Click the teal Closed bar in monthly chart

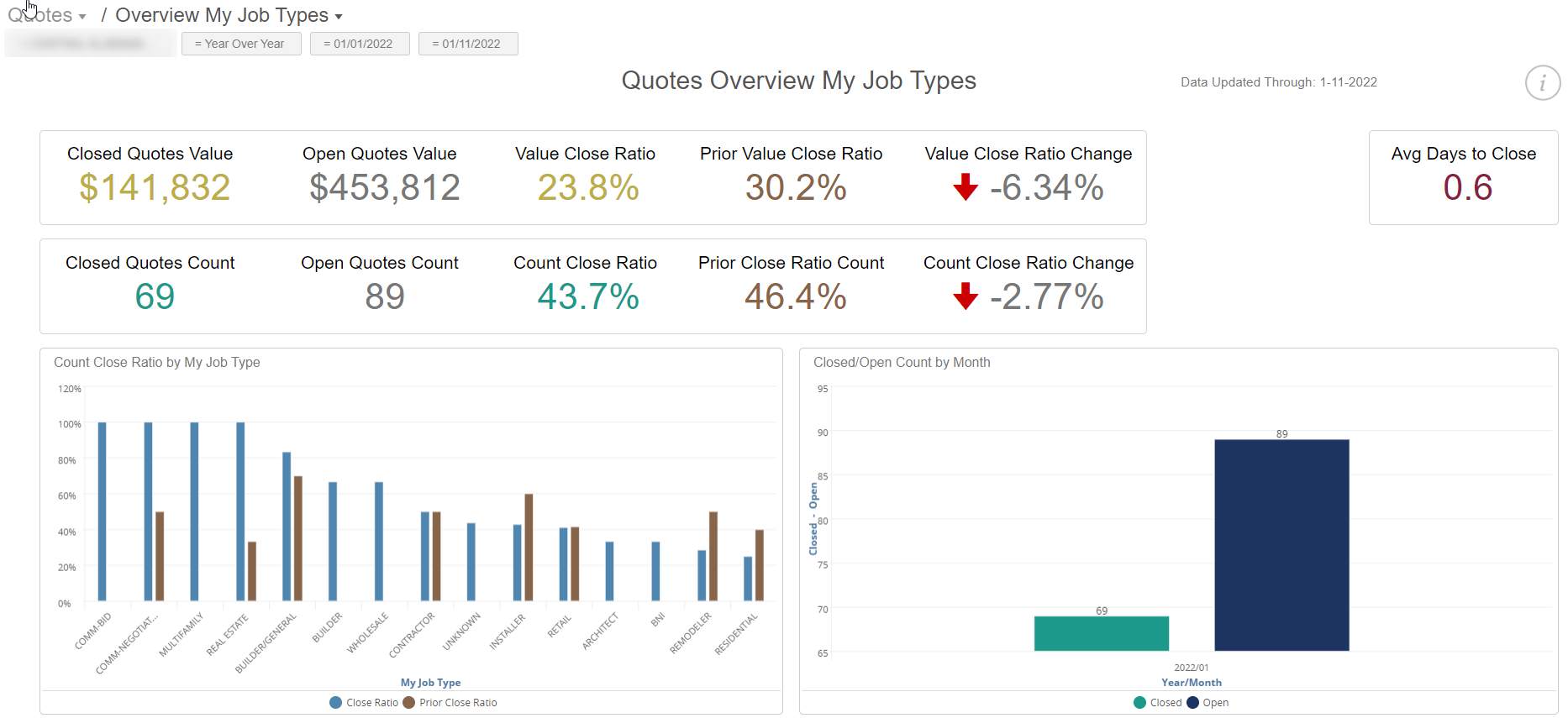pyautogui.click(x=1101, y=633)
